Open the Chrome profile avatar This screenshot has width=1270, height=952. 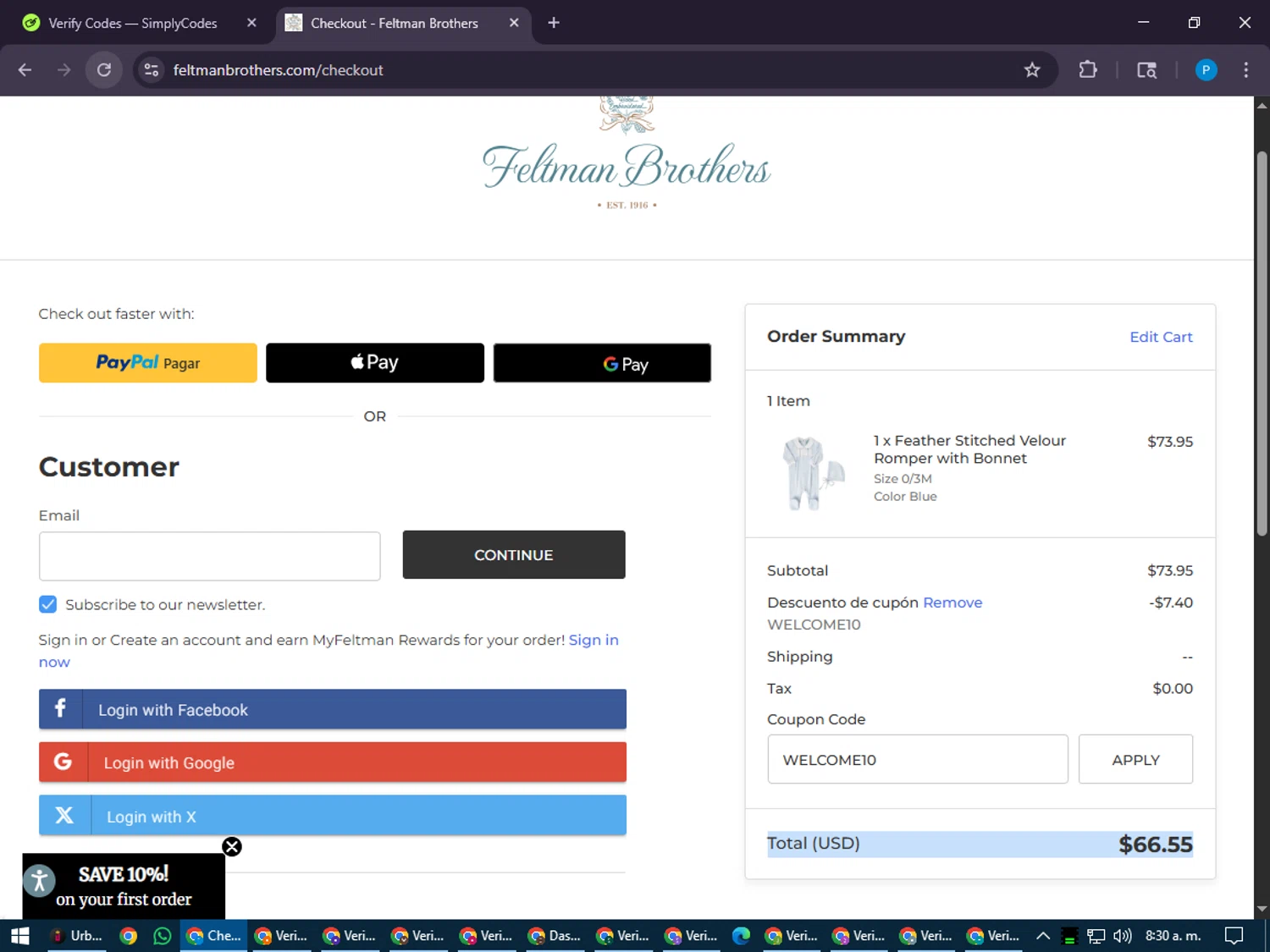point(1206,70)
